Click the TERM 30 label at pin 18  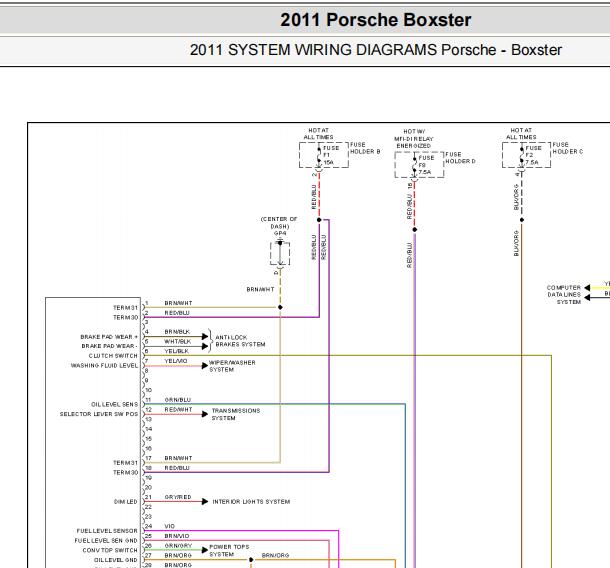pyautogui.click(x=125, y=473)
